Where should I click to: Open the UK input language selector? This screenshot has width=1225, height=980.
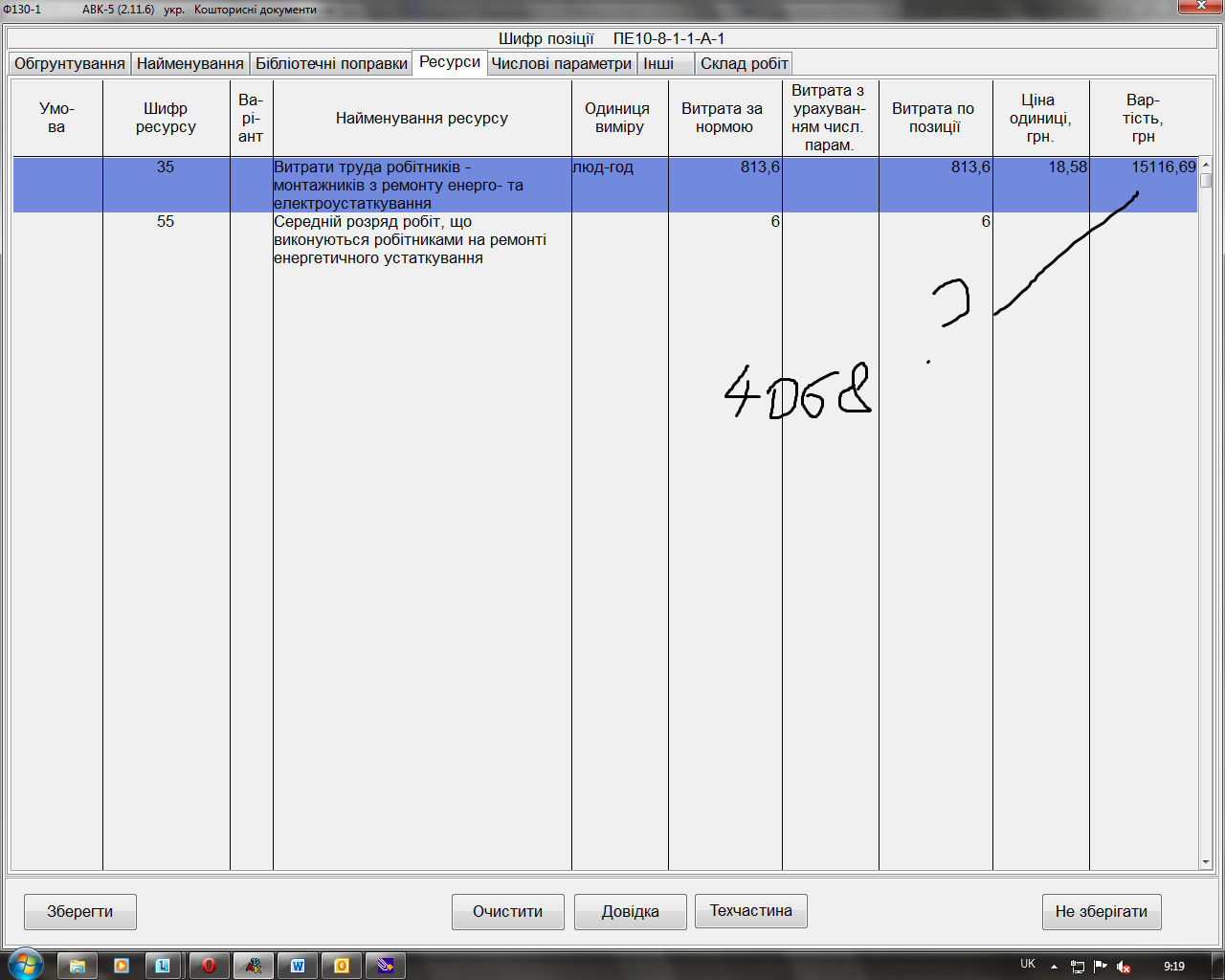tap(1028, 965)
